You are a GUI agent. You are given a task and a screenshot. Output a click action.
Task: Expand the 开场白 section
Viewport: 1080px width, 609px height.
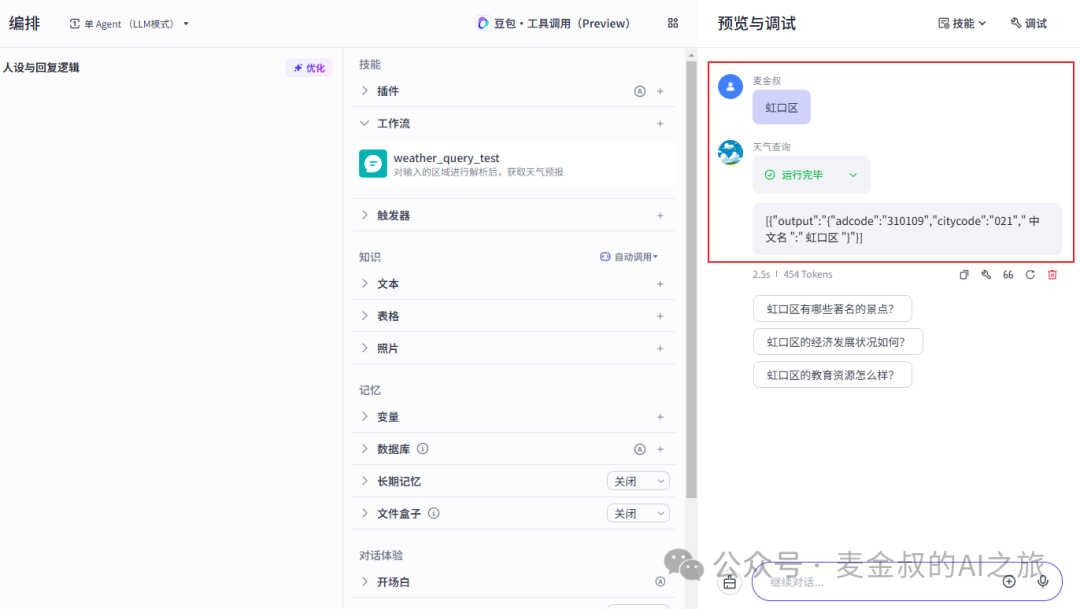click(x=364, y=581)
